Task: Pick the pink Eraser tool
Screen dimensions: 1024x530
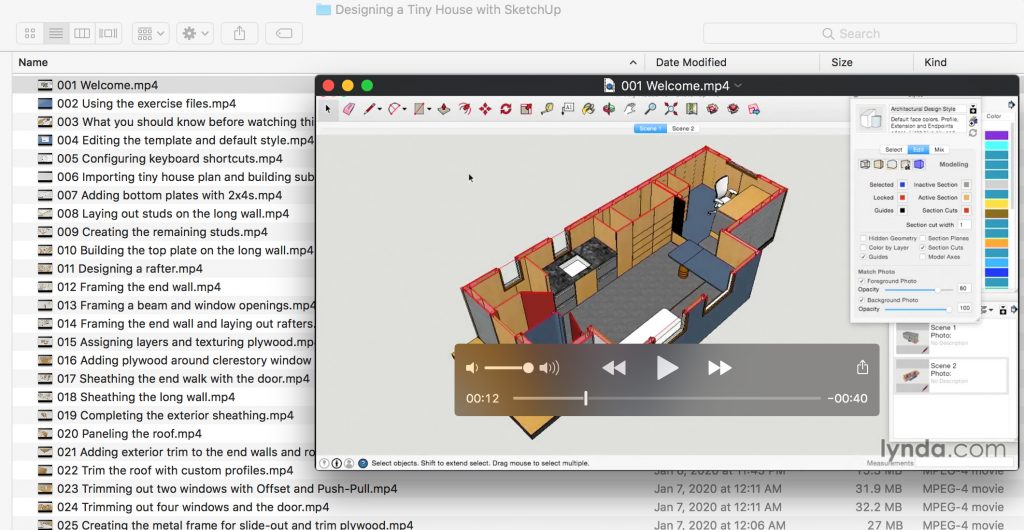Action: (349, 109)
